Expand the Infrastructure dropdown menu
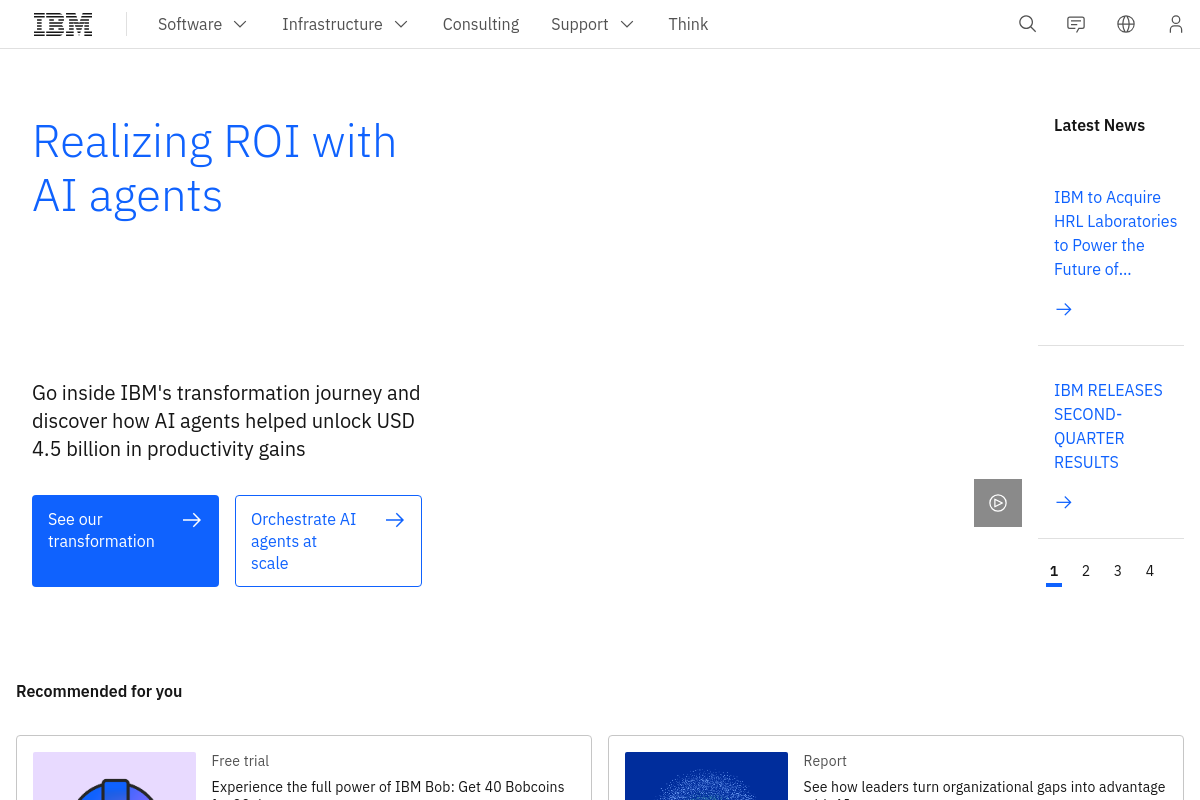The image size is (1200, 800). click(345, 24)
